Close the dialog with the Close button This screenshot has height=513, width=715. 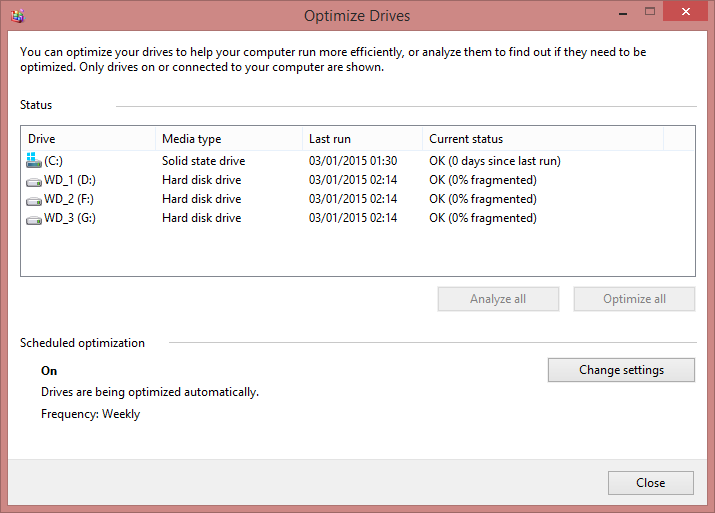click(x=650, y=483)
